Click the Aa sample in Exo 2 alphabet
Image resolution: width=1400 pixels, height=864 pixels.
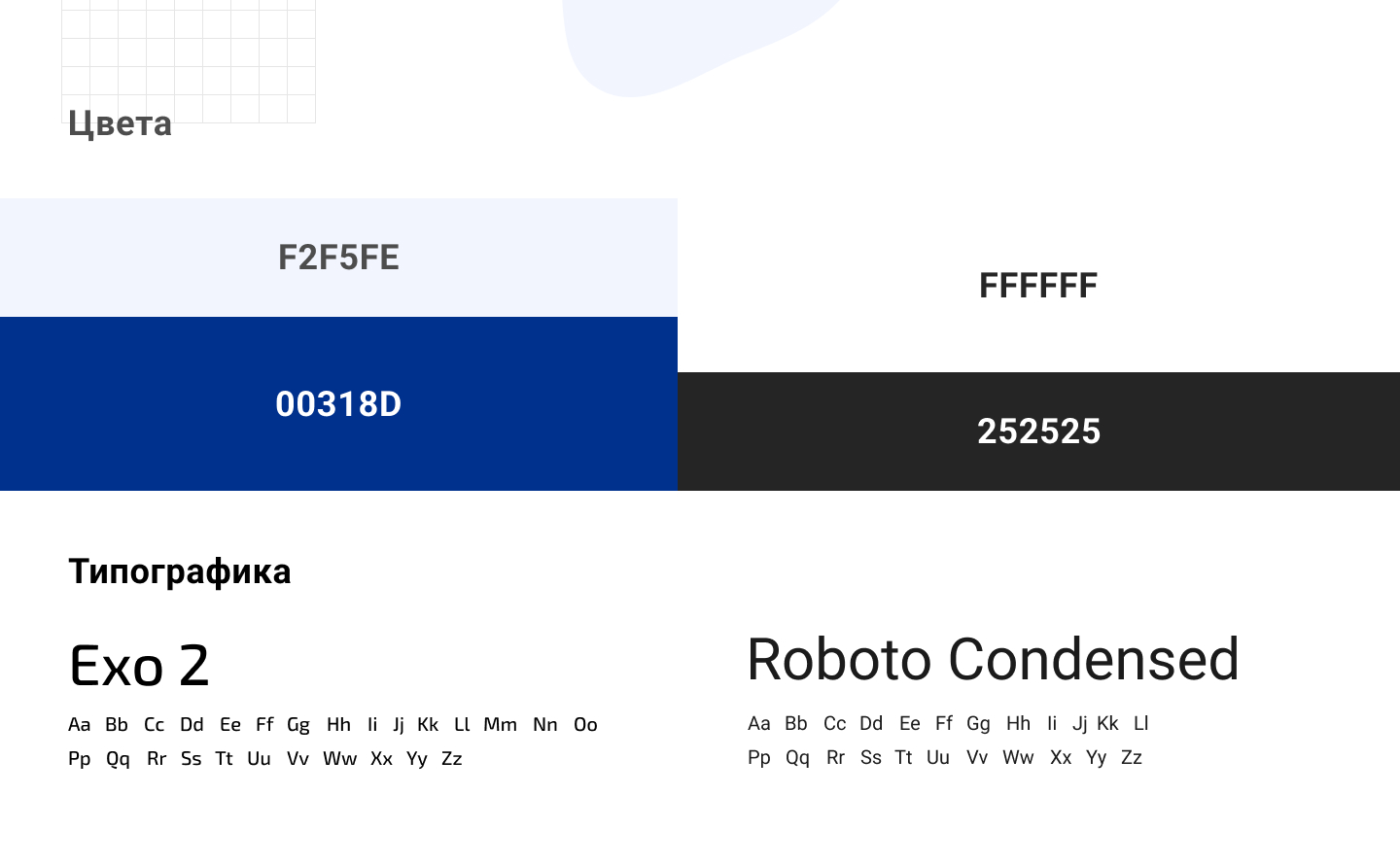[80, 724]
